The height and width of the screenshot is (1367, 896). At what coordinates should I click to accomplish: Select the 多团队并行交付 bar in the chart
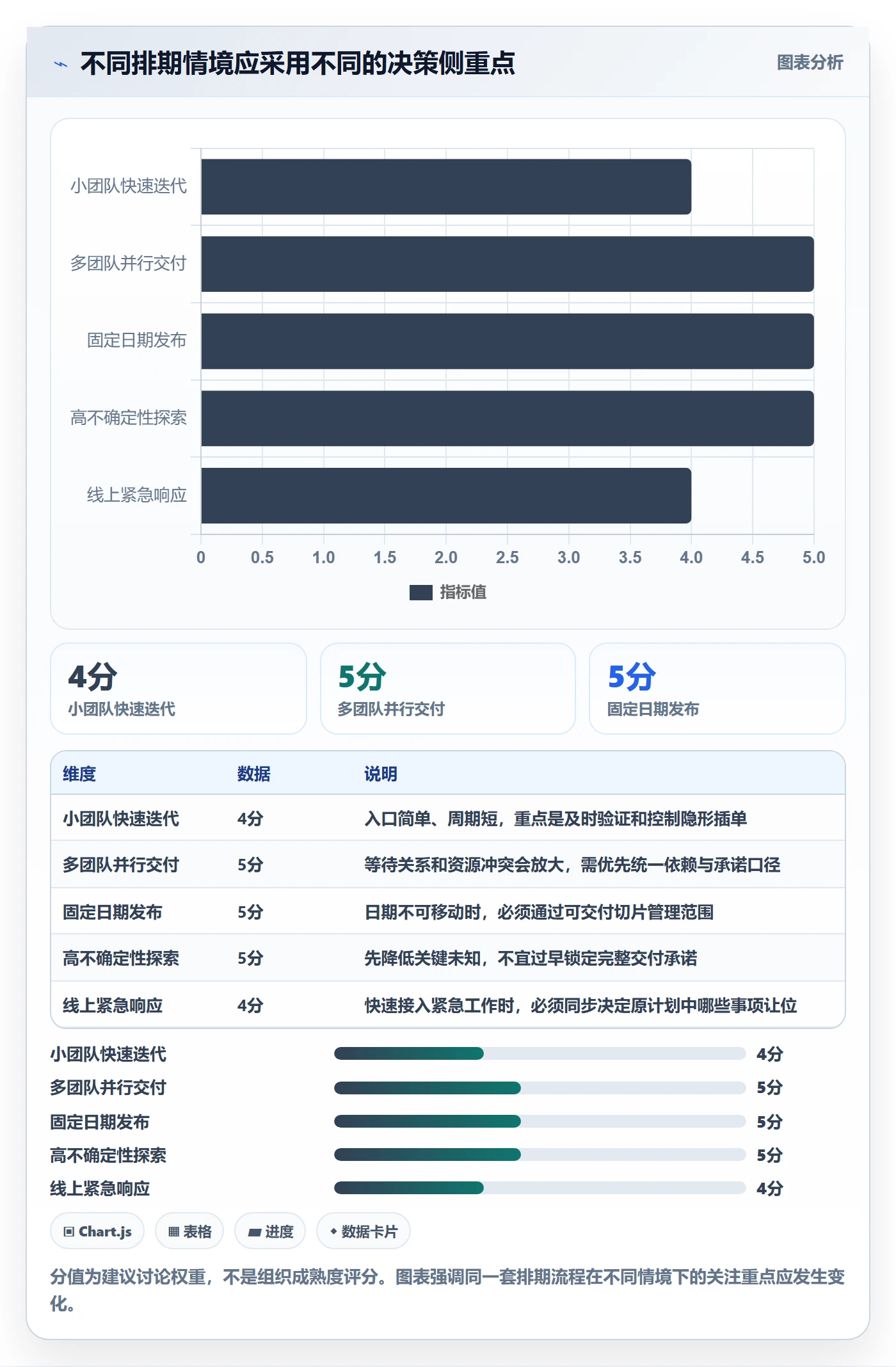[x=508, y=264]
